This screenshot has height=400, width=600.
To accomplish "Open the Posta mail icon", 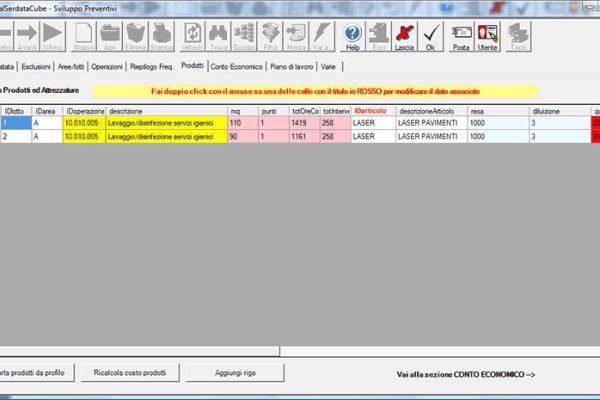I will coord(461,37).
